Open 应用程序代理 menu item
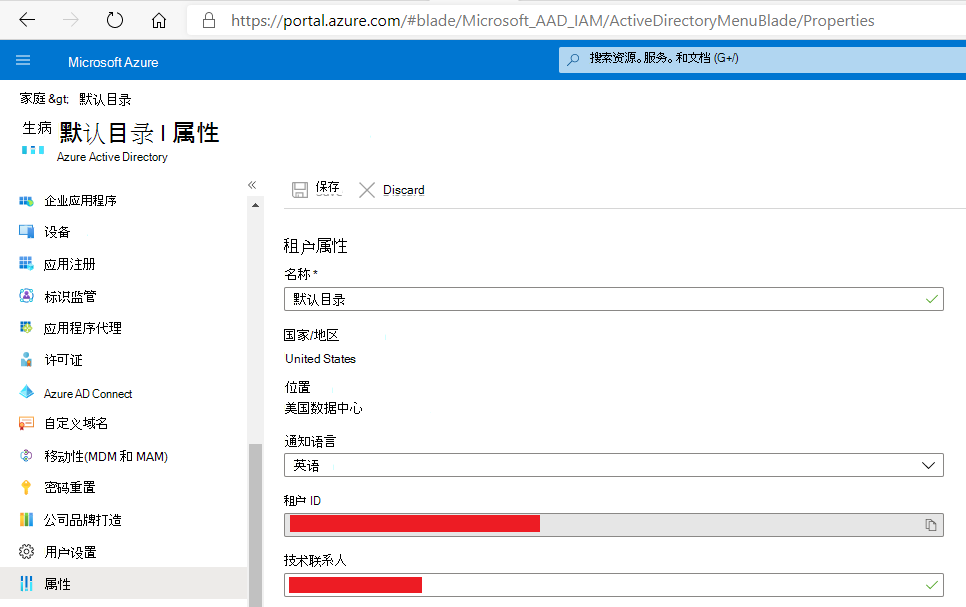Image resolution: width=966 pixels, height=607 pixels. [x=83, y=328]
